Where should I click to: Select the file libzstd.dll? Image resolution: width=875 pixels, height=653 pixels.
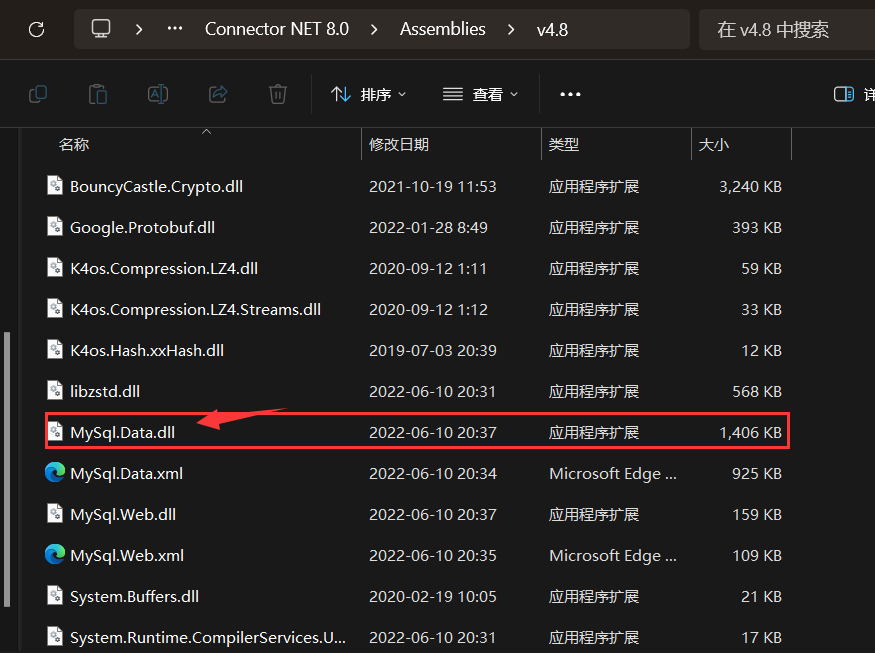[x=105, y=392]
